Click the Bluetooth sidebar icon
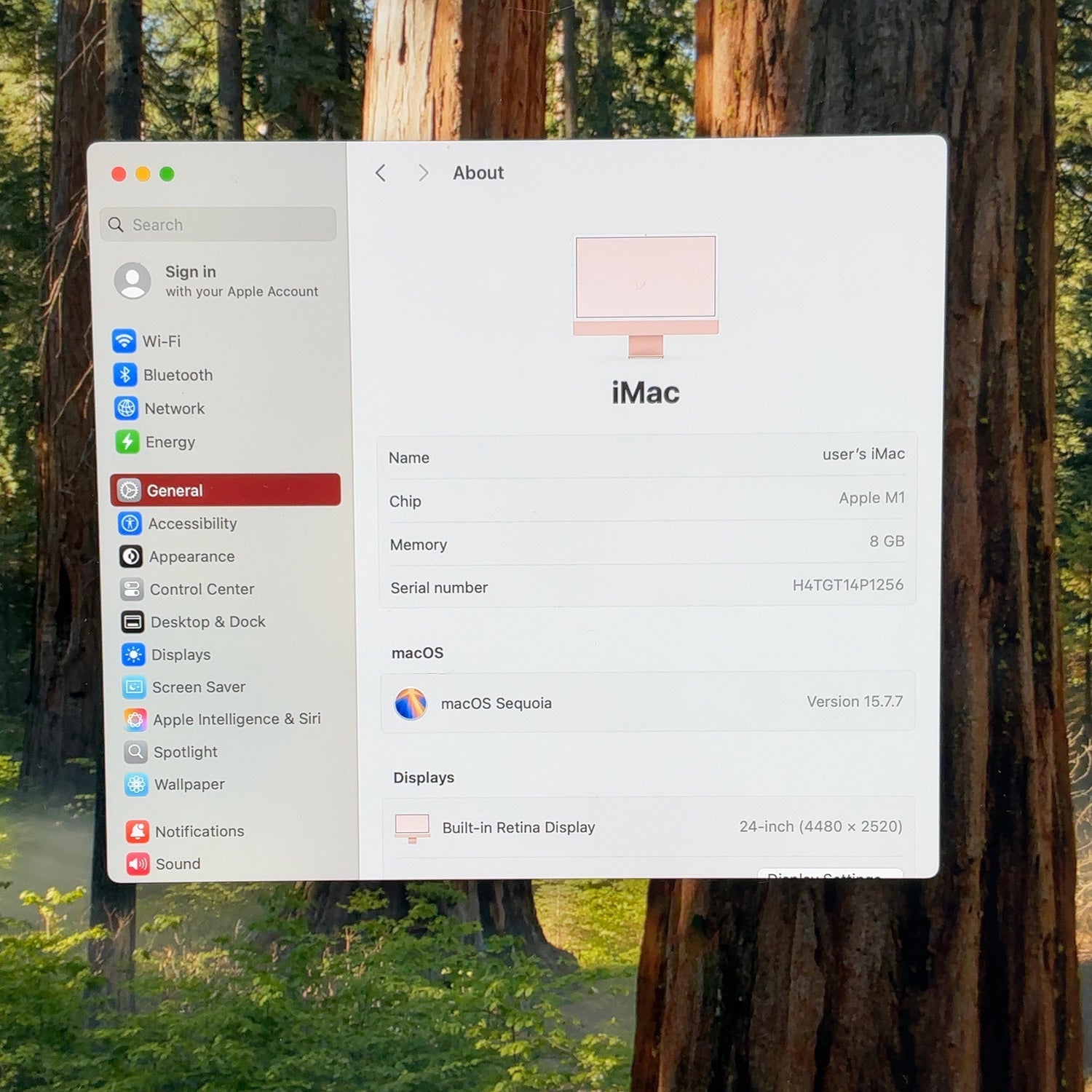This screenshot has width=1092, height=1092. click(x=125, y=374)
